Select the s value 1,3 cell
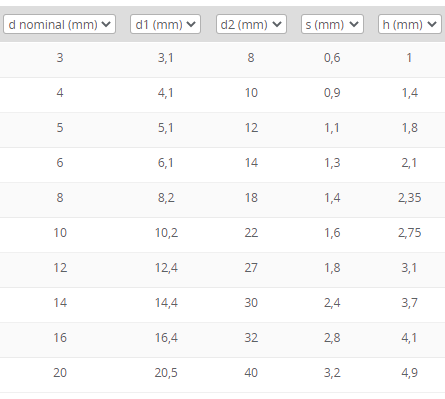The width and height of the screenshot is (445, 399). click(x=332, y=163)
